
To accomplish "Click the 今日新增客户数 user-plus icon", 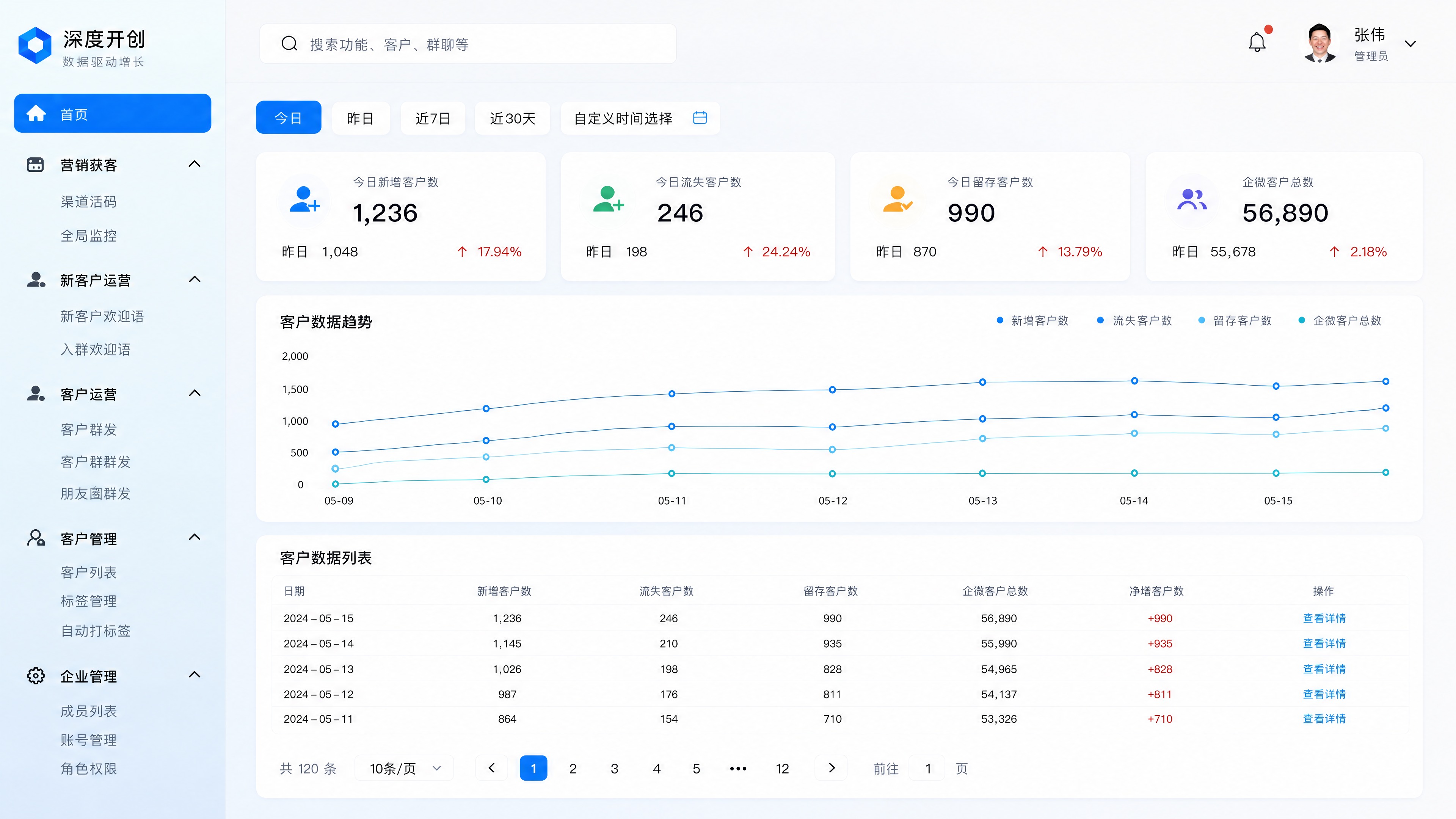I will click(304, 199).
